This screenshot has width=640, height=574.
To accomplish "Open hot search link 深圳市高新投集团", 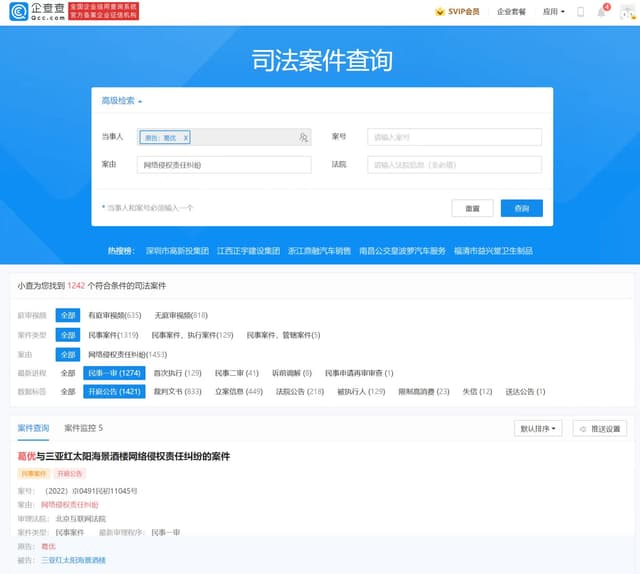I will click(177, 250).
